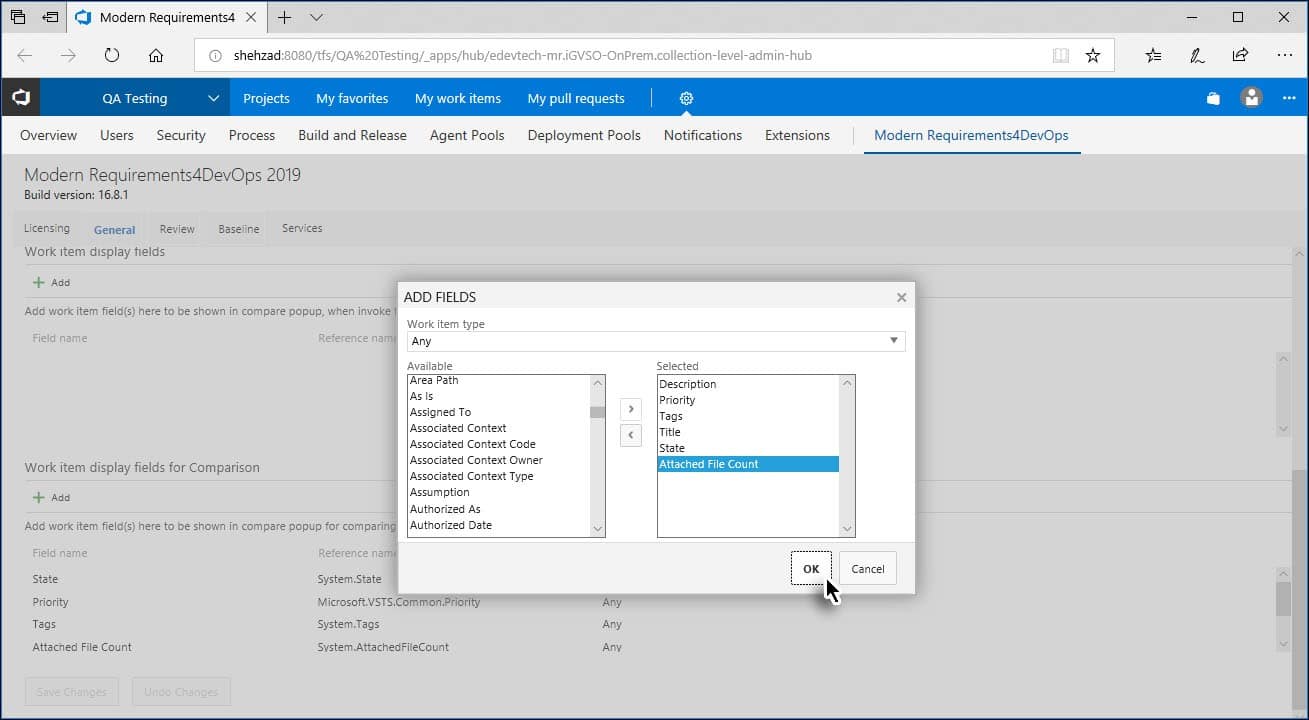
Task: Open Work item type dropdown showing Any
Action: tap(656, 341)
